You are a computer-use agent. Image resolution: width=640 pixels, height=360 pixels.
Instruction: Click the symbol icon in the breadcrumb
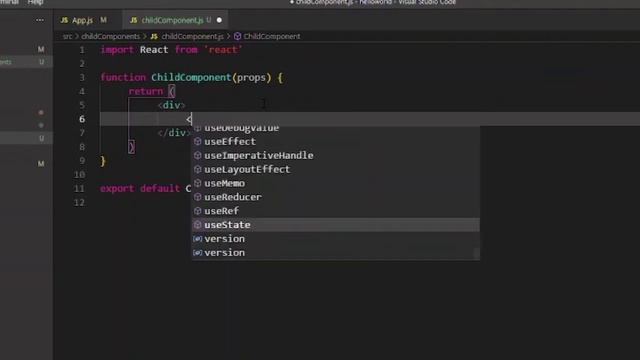tap(238, 36)
